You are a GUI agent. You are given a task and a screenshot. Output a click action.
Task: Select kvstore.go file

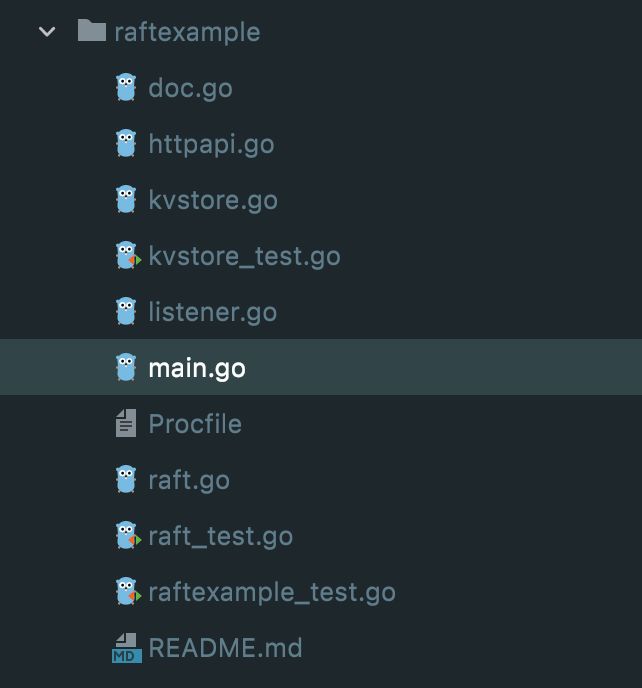point(213,200)
